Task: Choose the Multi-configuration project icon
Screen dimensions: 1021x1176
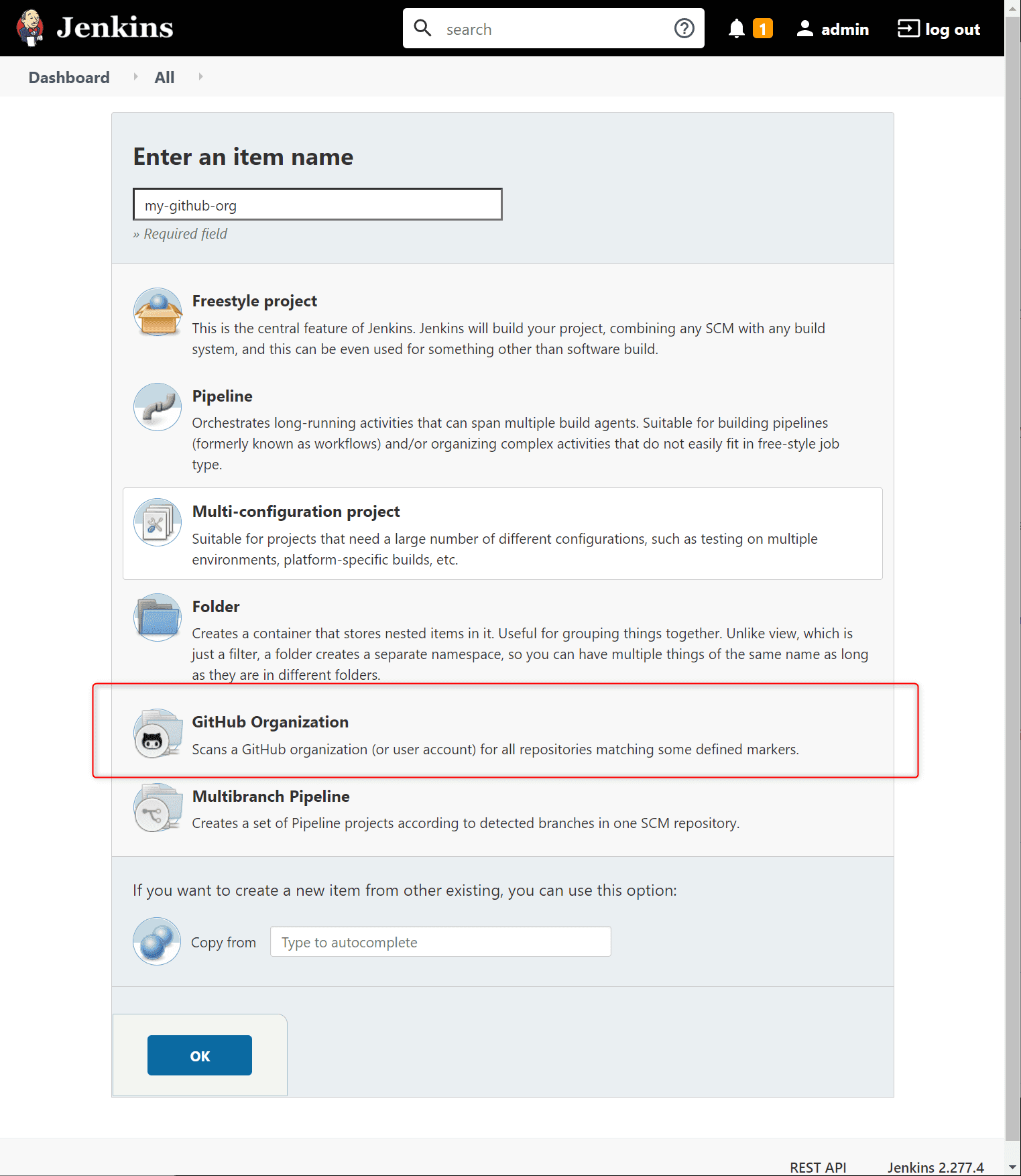Action: click(x=158, y=522)
